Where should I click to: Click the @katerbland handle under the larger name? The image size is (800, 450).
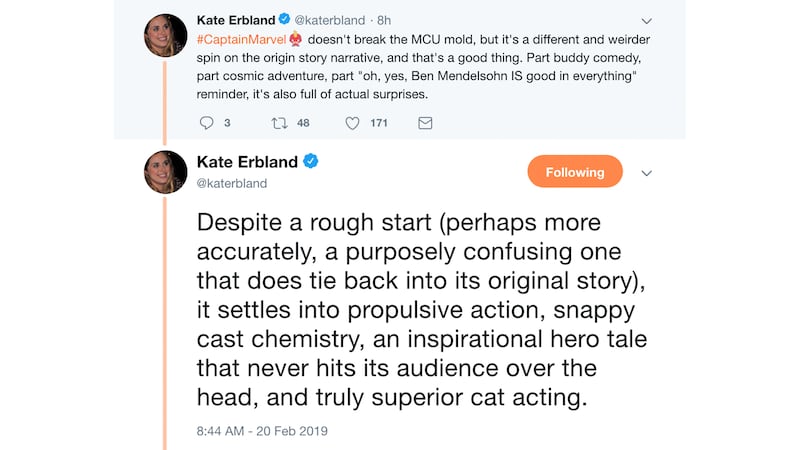(x=232, y=184)
